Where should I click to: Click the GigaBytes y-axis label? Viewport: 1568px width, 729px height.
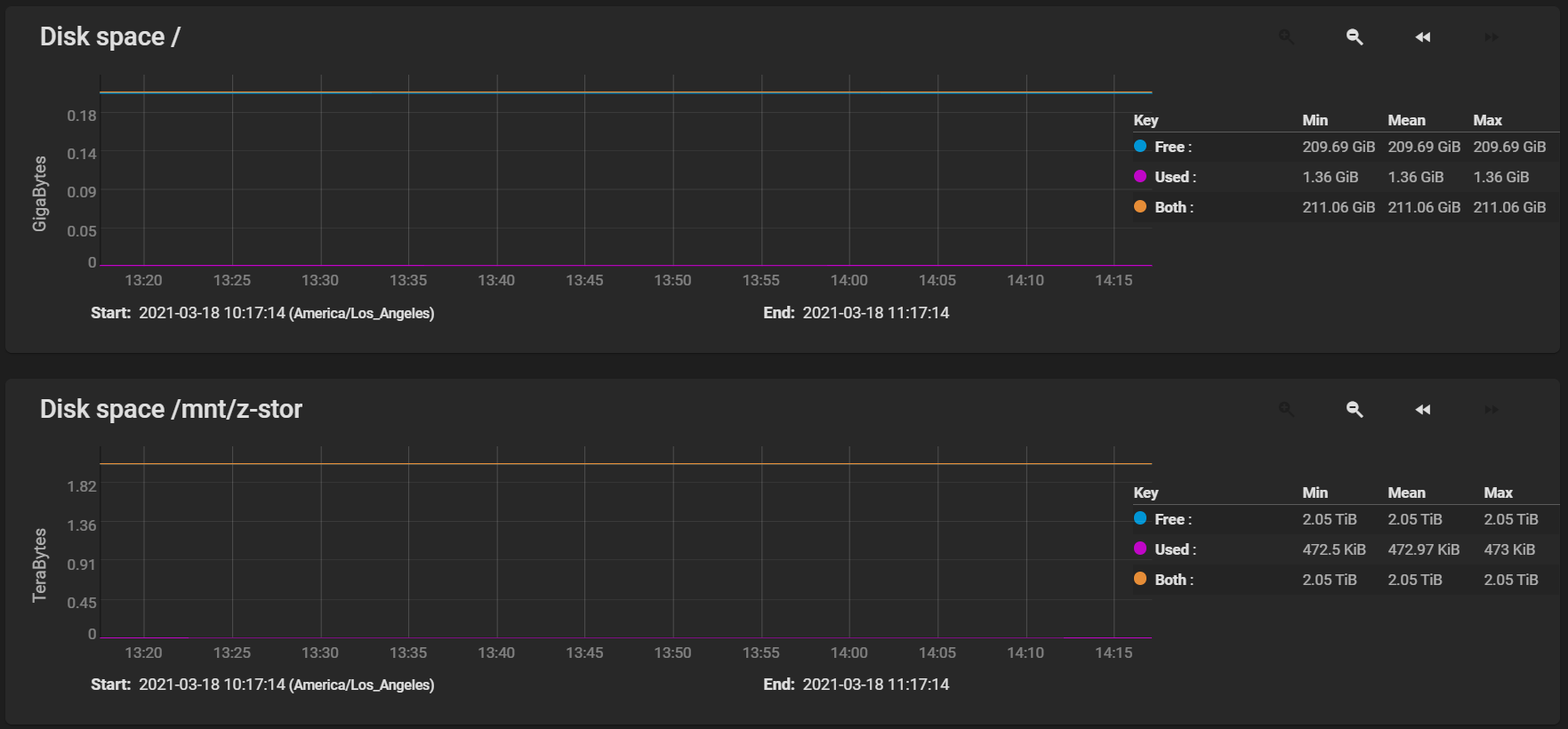point(40,194)
